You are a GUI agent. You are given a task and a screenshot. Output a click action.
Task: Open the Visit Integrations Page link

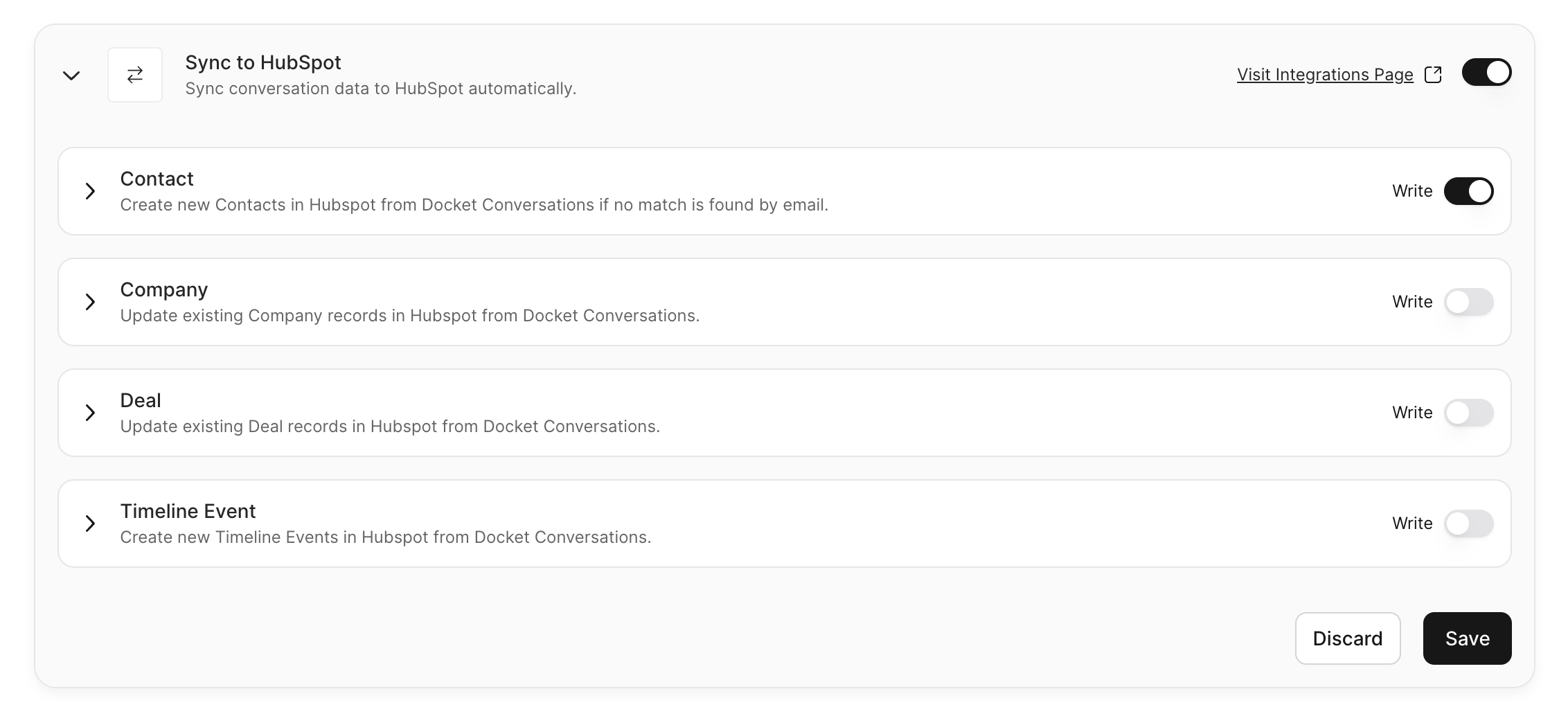coord(1325,75)
